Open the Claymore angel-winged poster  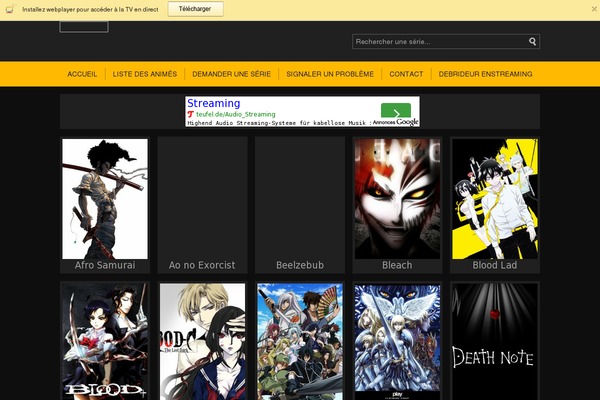397,341
